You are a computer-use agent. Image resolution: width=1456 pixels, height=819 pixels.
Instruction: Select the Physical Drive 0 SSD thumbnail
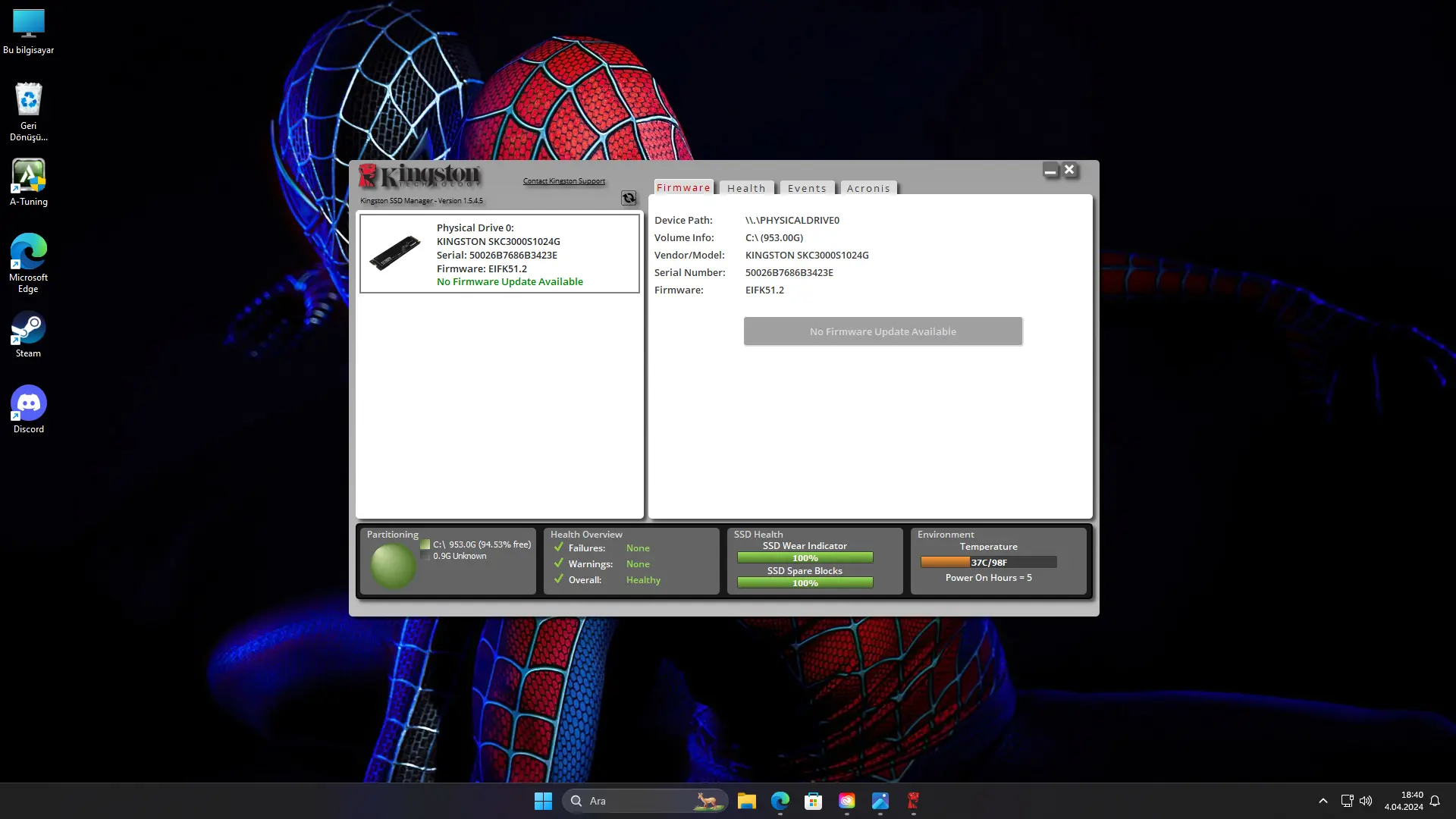coord(394,253)
